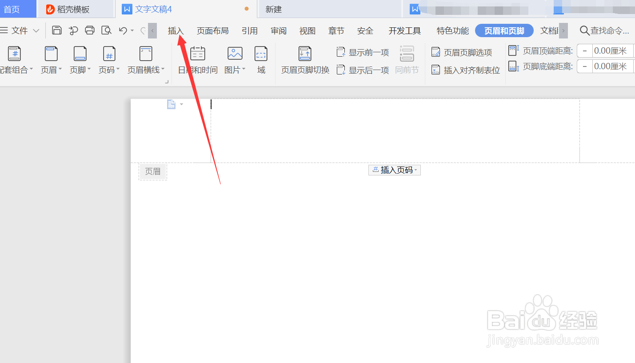The image size is (635, 363).
Task: Open the 配套组合 header-footer set dropdown
Action: 15,60
